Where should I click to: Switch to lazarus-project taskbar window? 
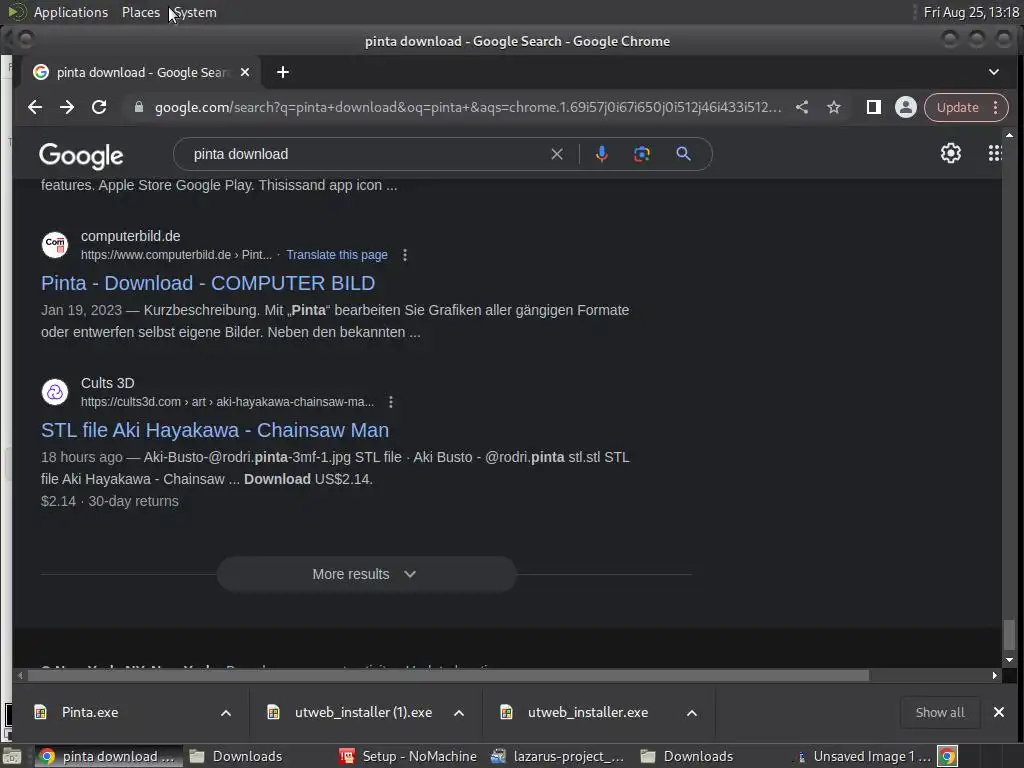coord(558,756)
